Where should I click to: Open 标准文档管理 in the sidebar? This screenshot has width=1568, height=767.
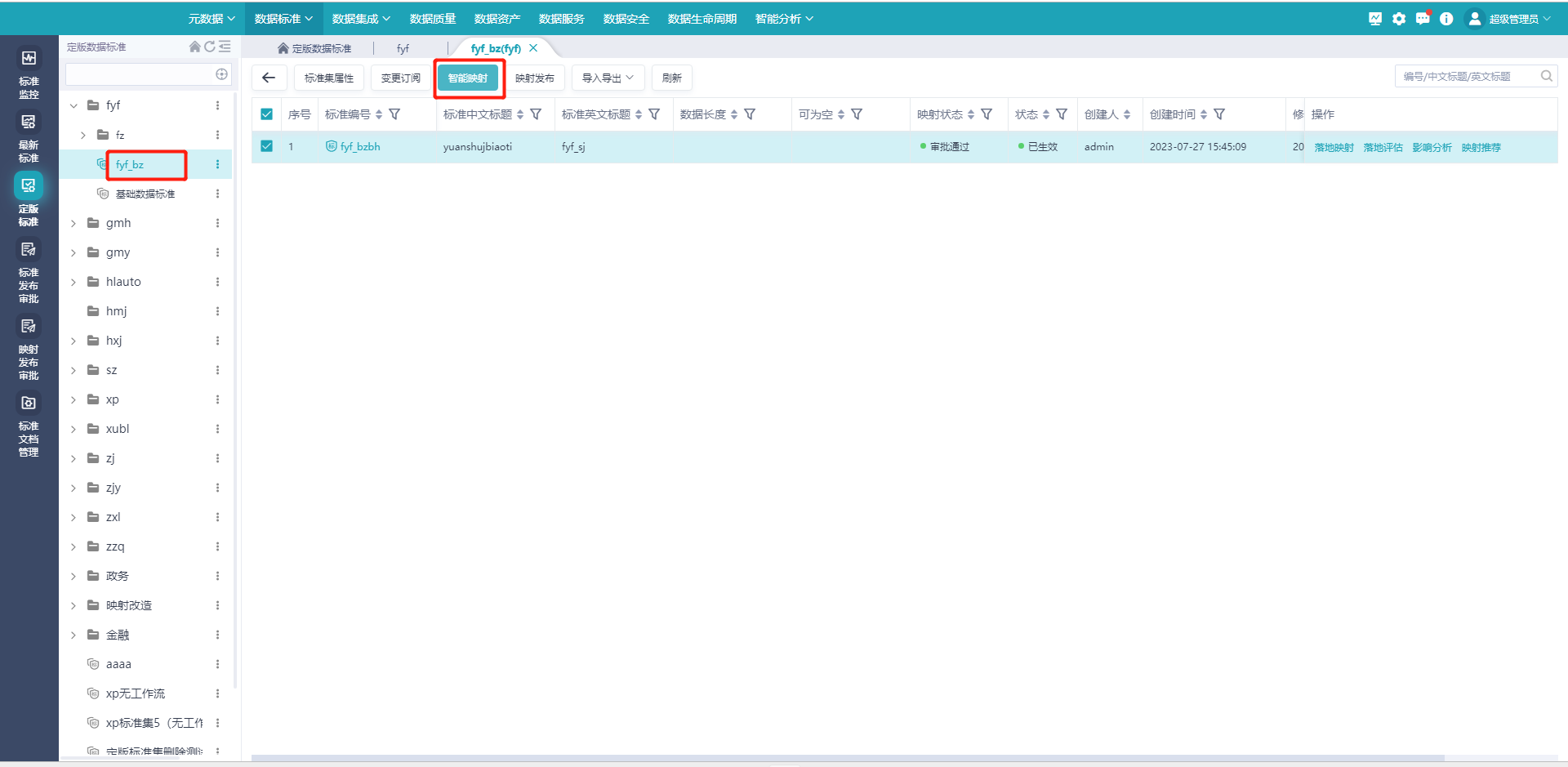point(29,425)
